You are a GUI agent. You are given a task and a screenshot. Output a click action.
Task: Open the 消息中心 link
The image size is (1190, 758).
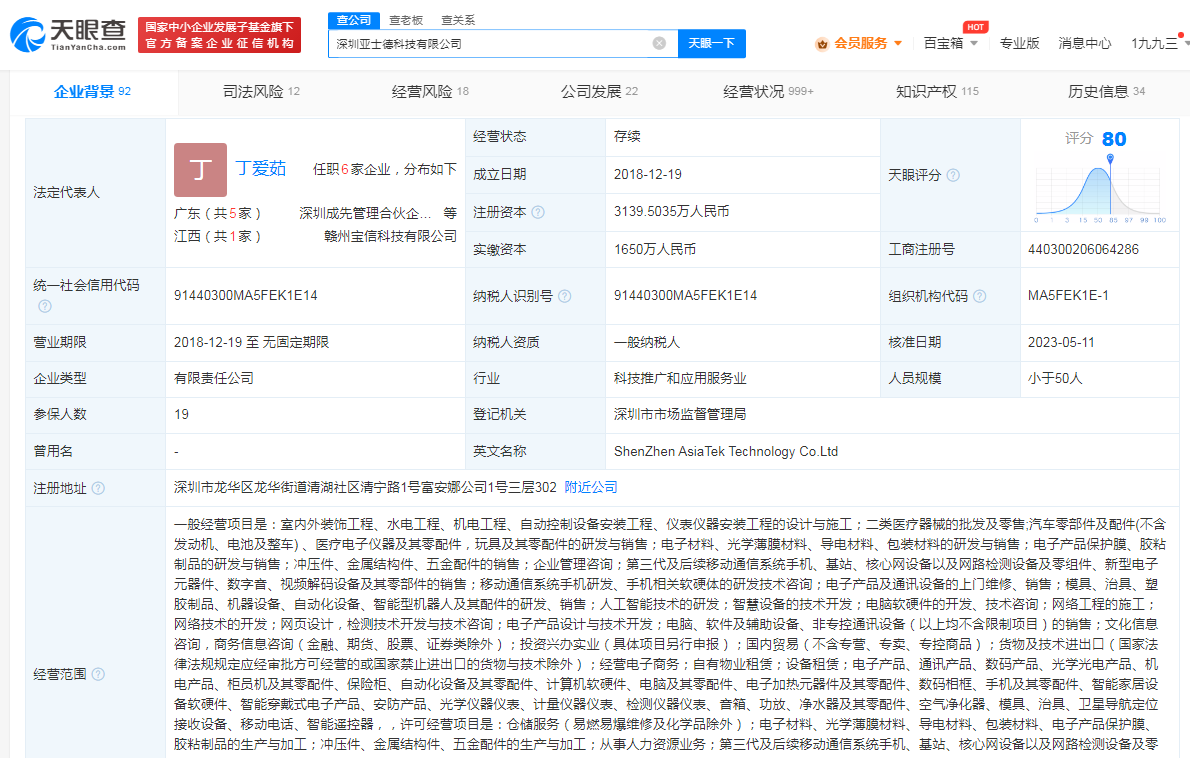coord(1085,43)
